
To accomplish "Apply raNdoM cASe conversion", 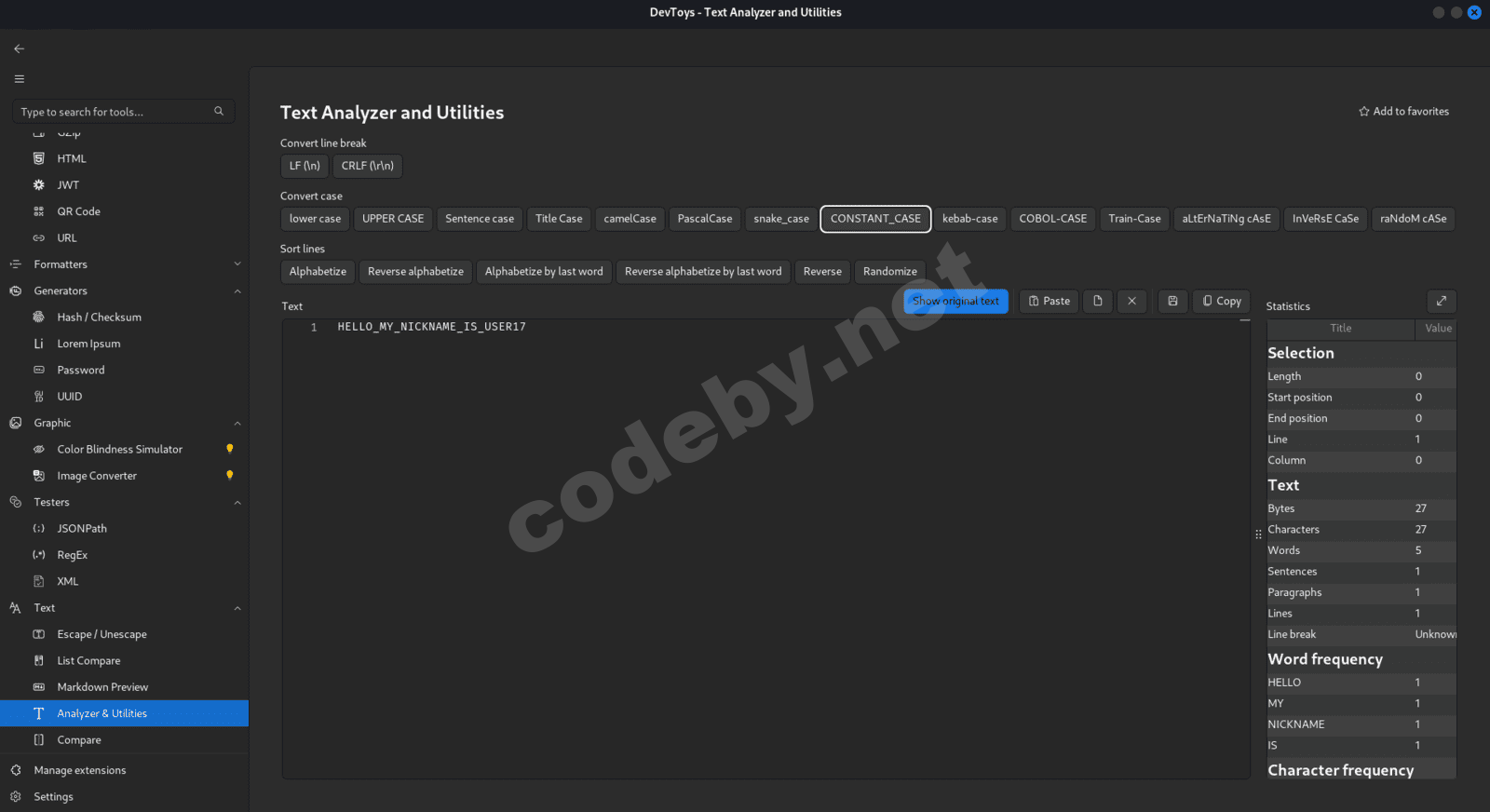I will (x=1413, y=219).
